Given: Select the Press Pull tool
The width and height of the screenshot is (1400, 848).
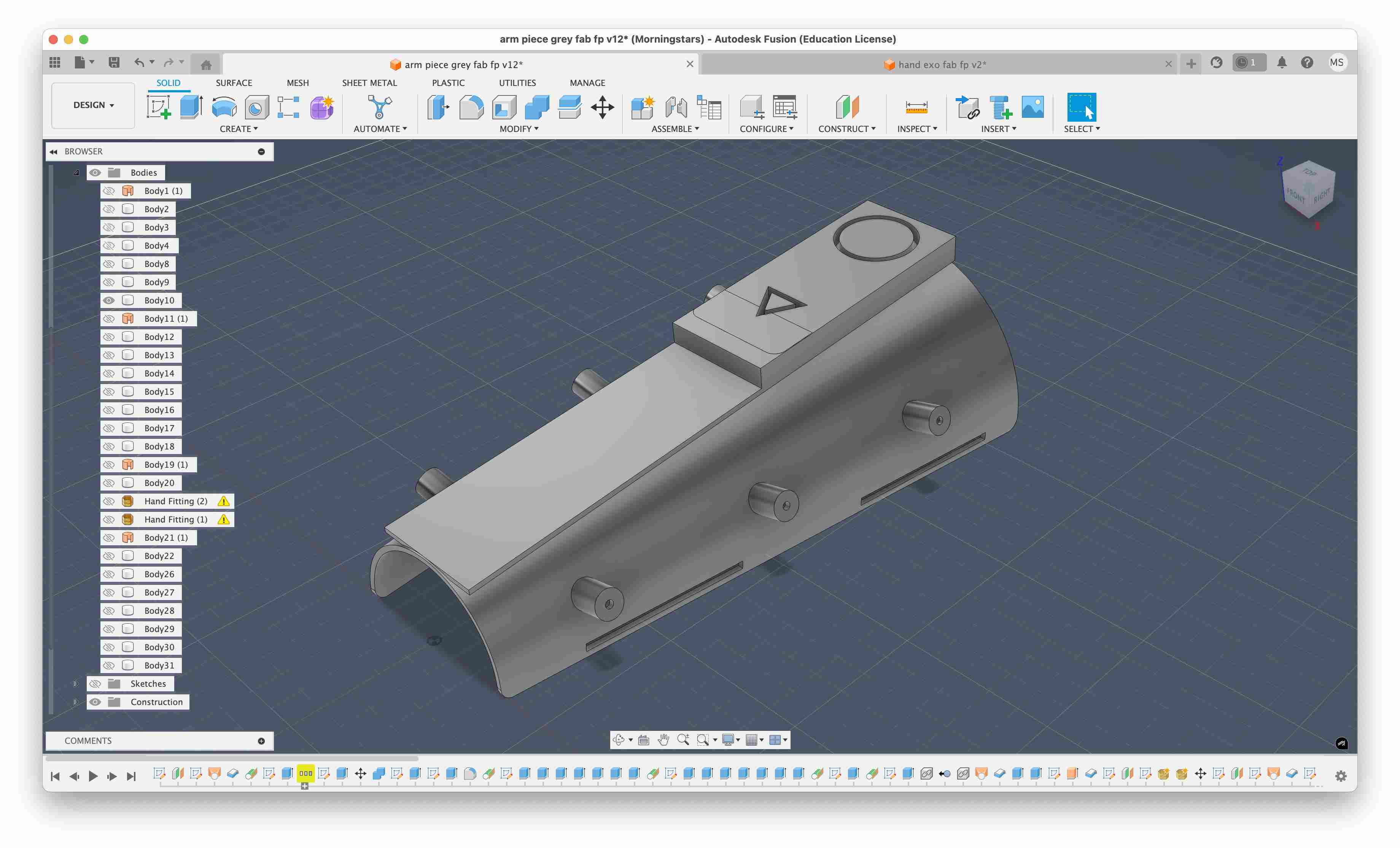Looking at the screenshot, I should (x=439, y=107).
